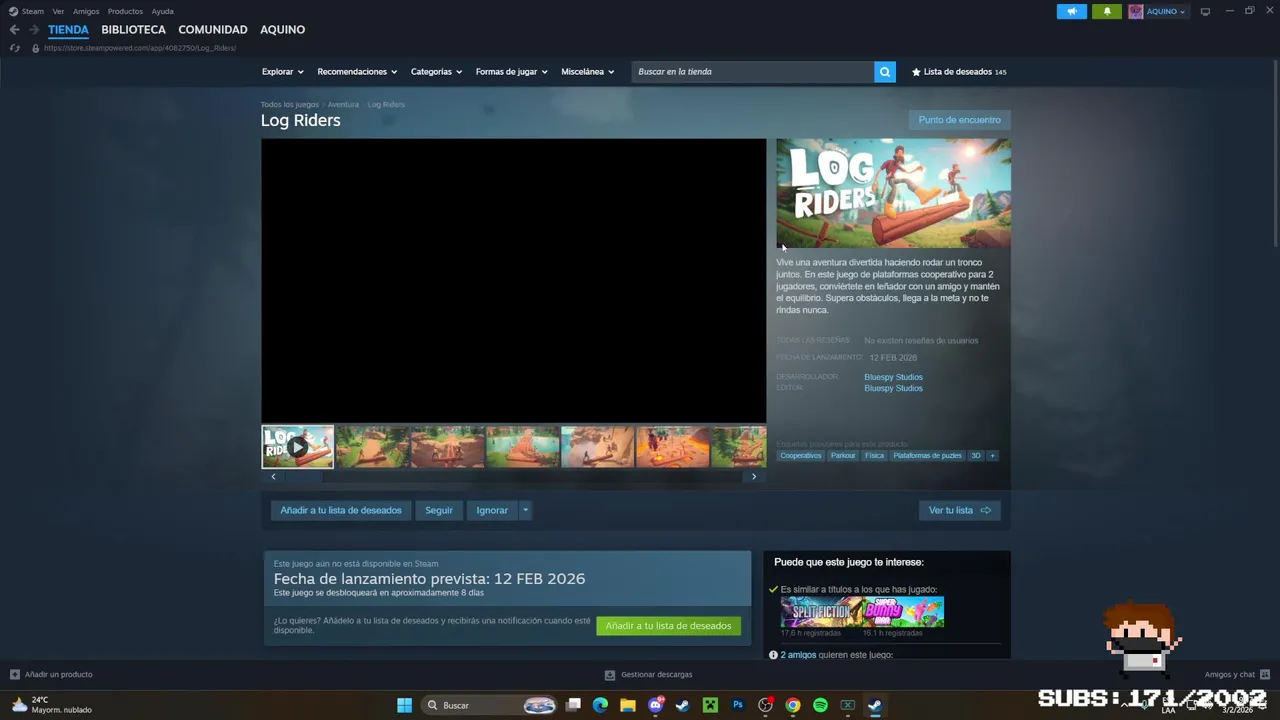Viewport: 1280px width, 720px height.
Task: Click the Buscar en la tienda search field
Action: click(x=752, y=72)
